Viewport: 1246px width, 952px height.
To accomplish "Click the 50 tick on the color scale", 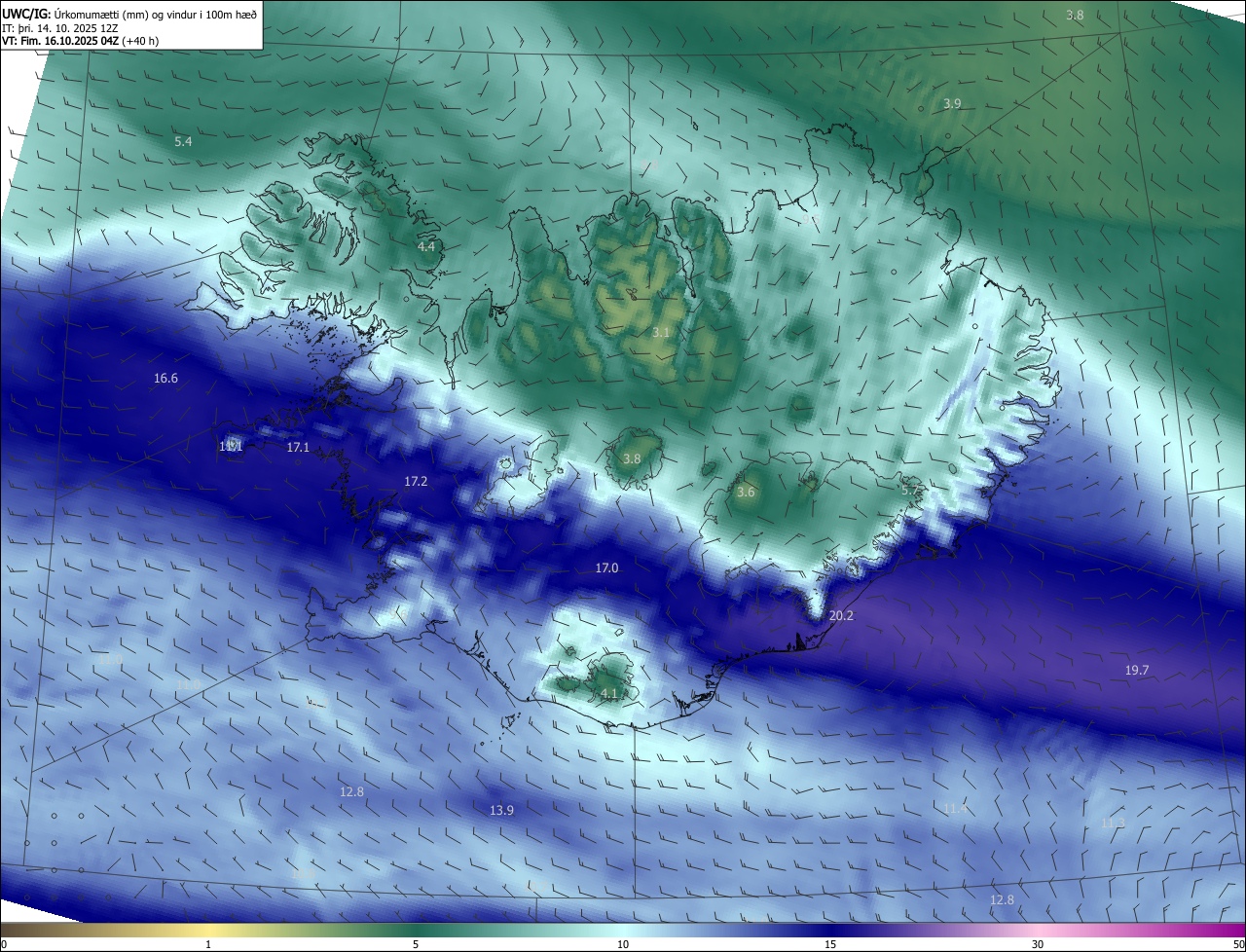I will click(x=1238, y=944).
